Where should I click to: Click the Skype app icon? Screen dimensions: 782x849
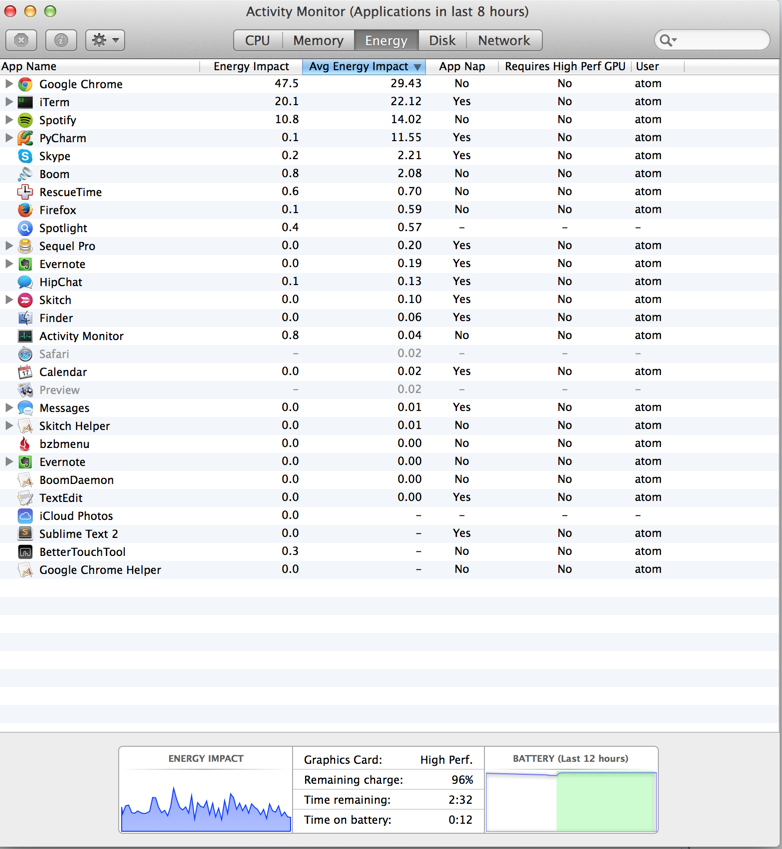tap(25, 156)
